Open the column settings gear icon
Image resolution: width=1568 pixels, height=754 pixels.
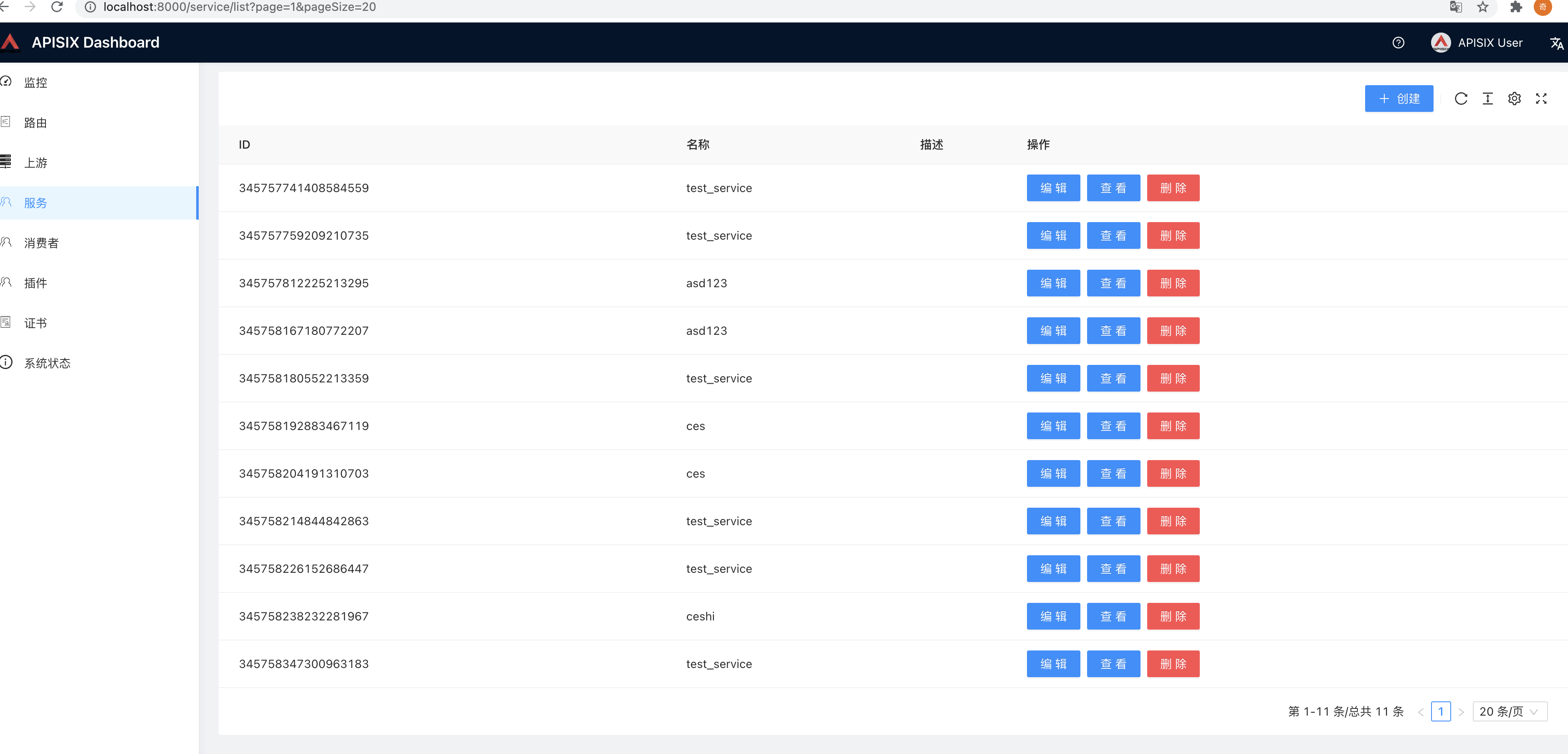1514,99
